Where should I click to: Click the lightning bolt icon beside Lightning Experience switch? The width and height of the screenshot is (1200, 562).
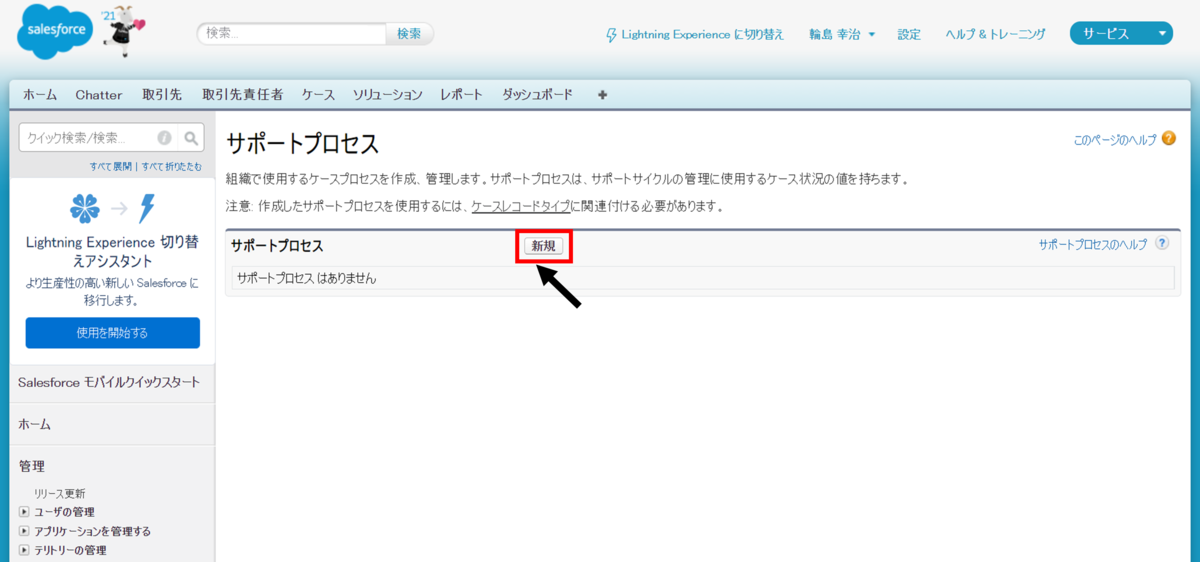click(612, 34)
